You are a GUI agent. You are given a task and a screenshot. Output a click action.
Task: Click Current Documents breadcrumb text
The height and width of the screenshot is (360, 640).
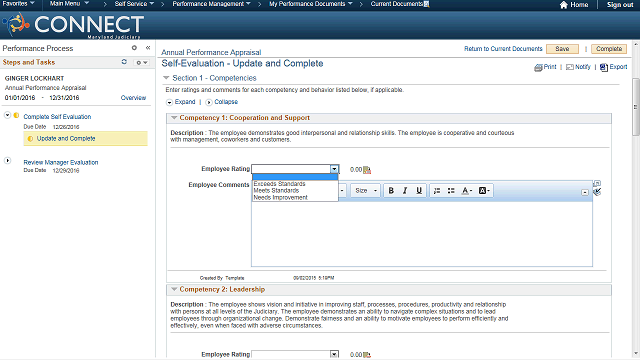396,4
